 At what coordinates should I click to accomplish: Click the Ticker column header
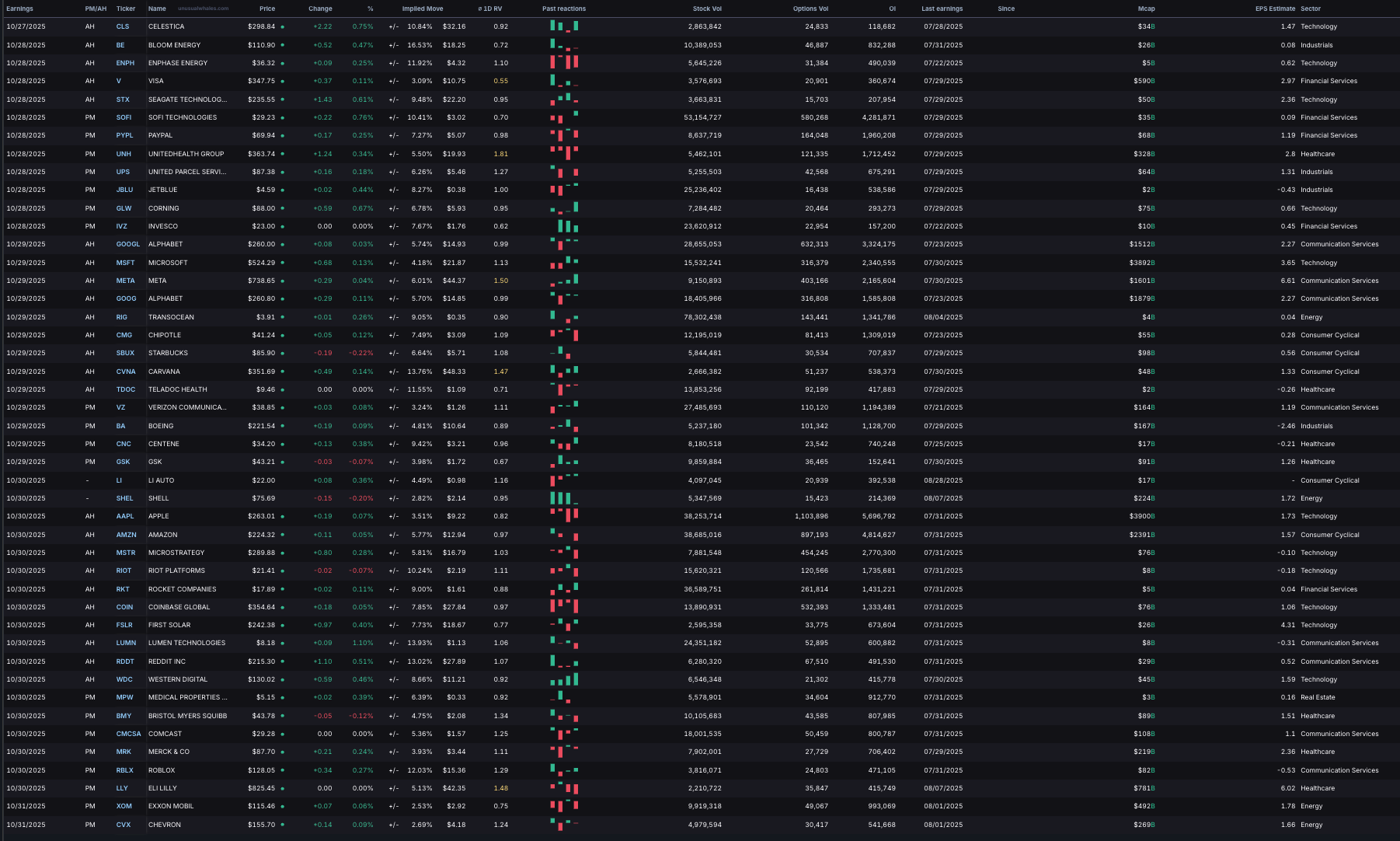126,9
